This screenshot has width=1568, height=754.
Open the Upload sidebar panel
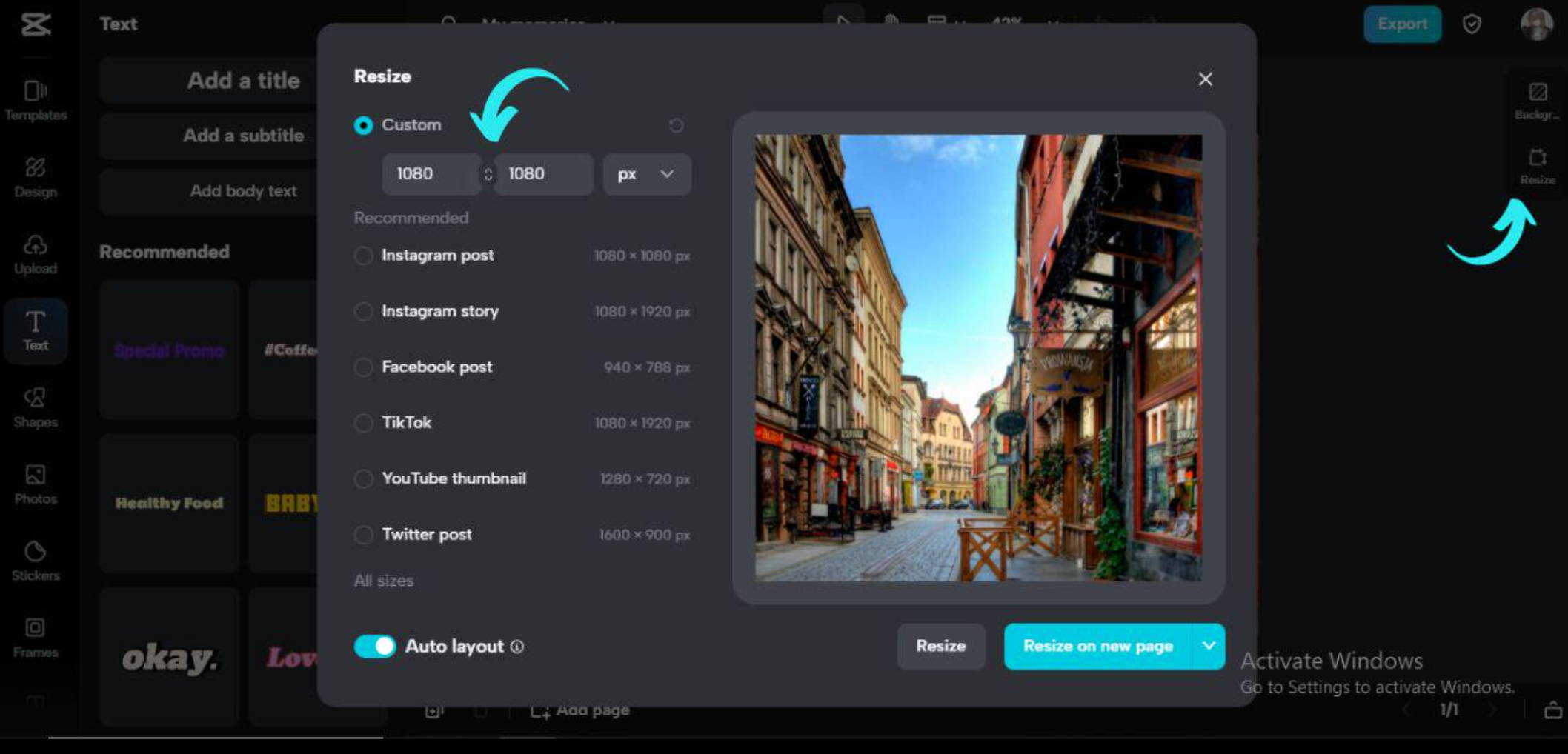tap(36, 254)
